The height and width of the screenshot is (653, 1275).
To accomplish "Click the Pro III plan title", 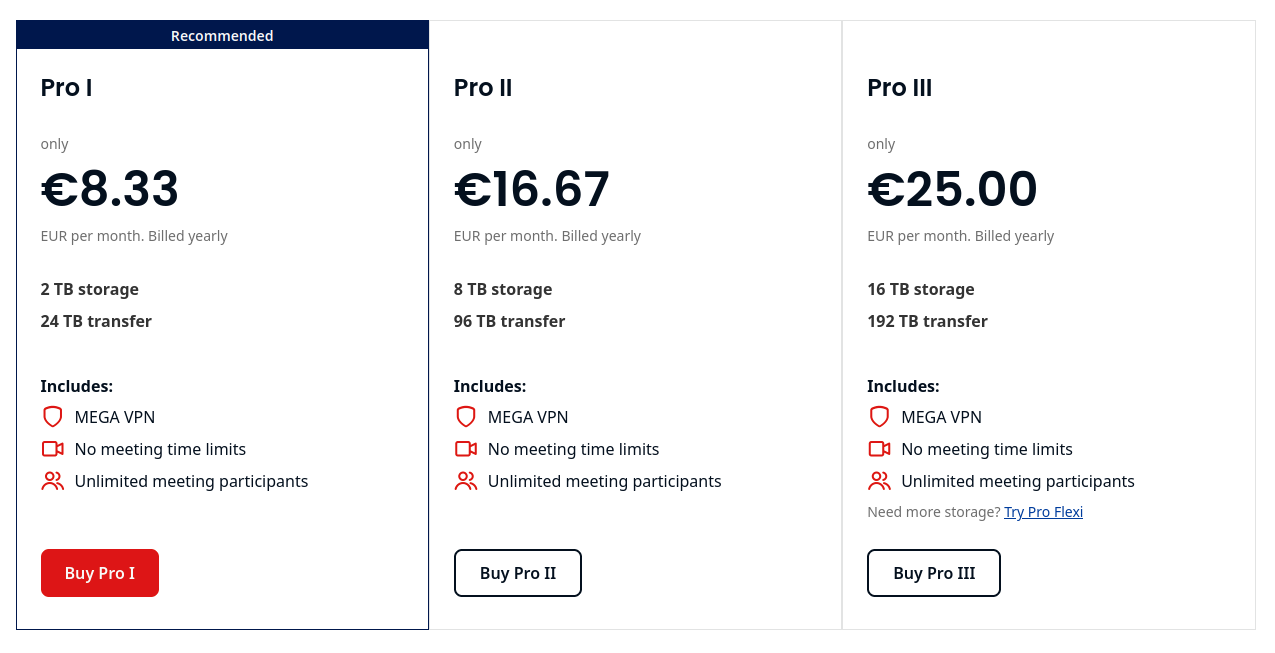I will (x=899, y=88).
